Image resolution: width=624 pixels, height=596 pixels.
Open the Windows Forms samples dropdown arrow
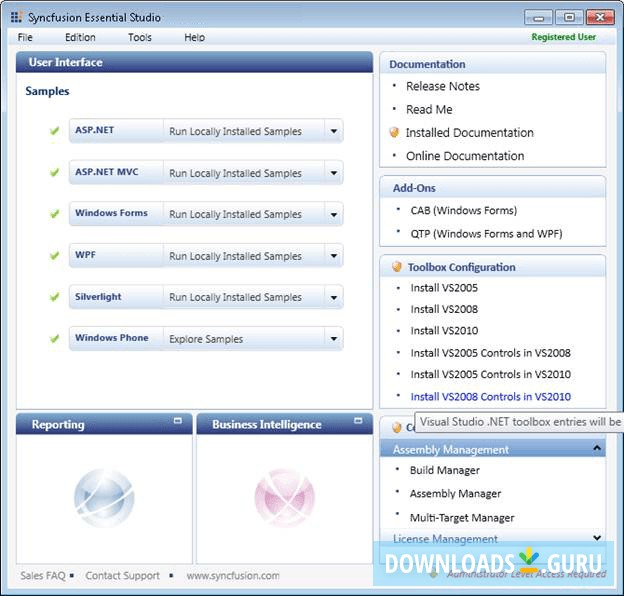tap(334, 214)
